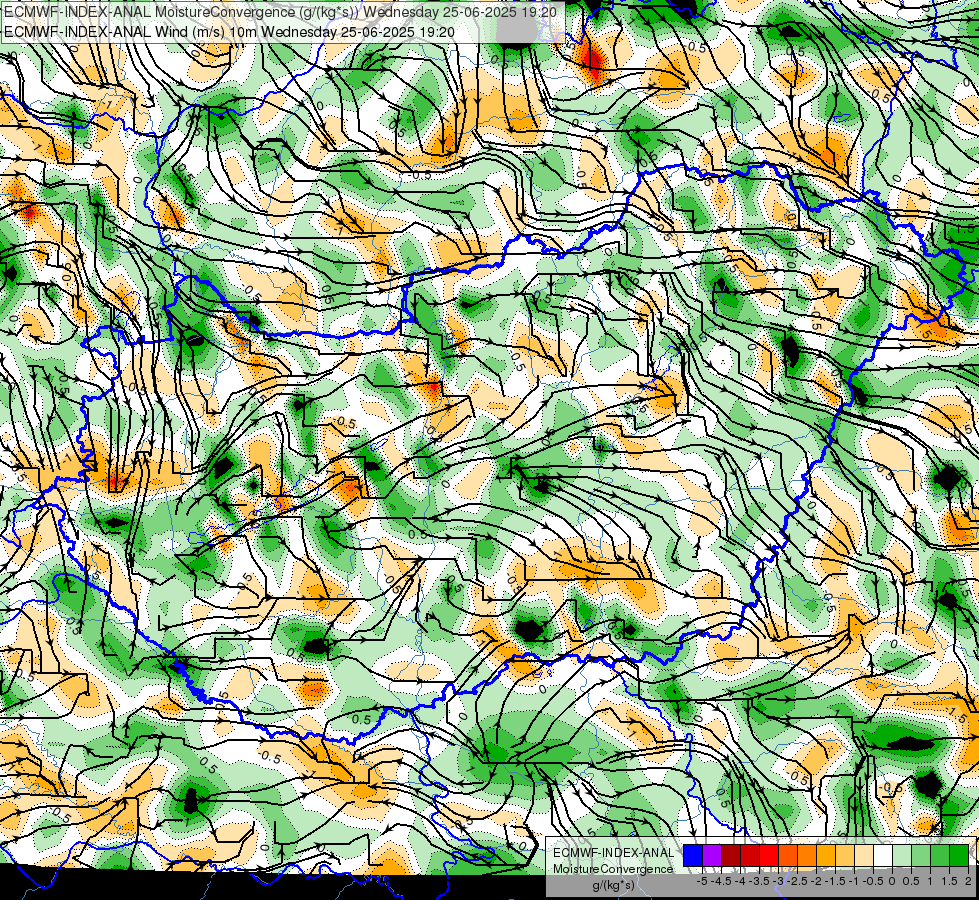Click 'MoistureConvergence' label in the legend box
Viewport: 979px width, 900px height.
tap(613, 869)
